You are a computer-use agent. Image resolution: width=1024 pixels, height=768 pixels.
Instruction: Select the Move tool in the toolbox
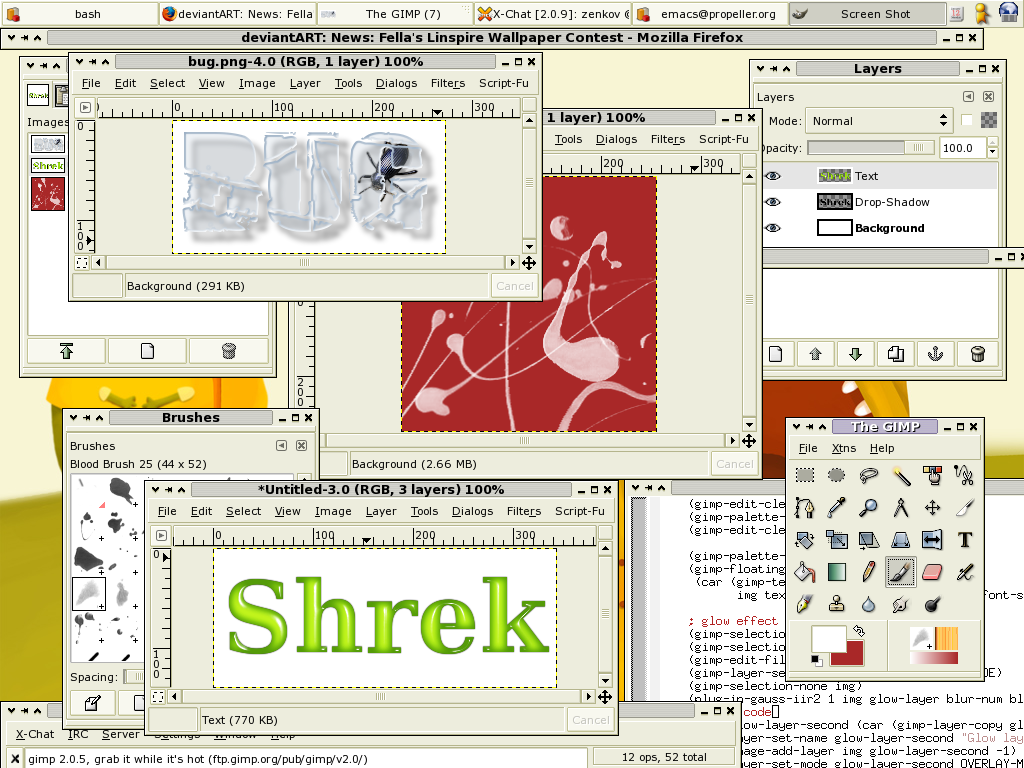(x=933, y=507)
